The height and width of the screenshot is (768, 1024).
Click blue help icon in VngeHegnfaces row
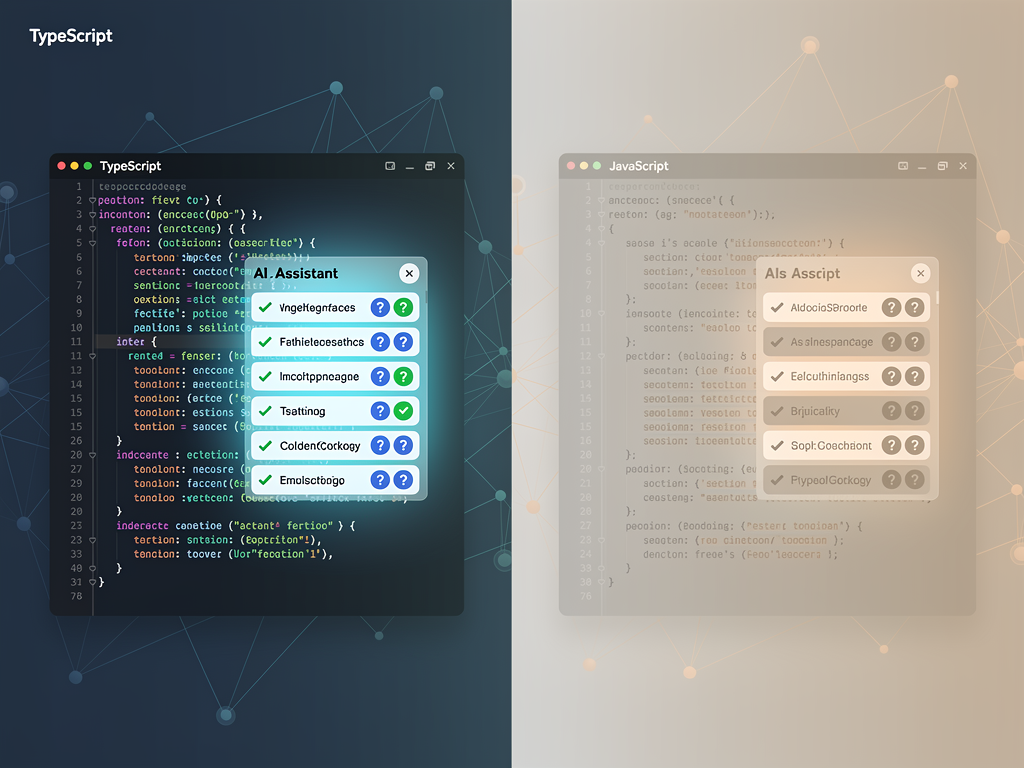coord(380,307)
